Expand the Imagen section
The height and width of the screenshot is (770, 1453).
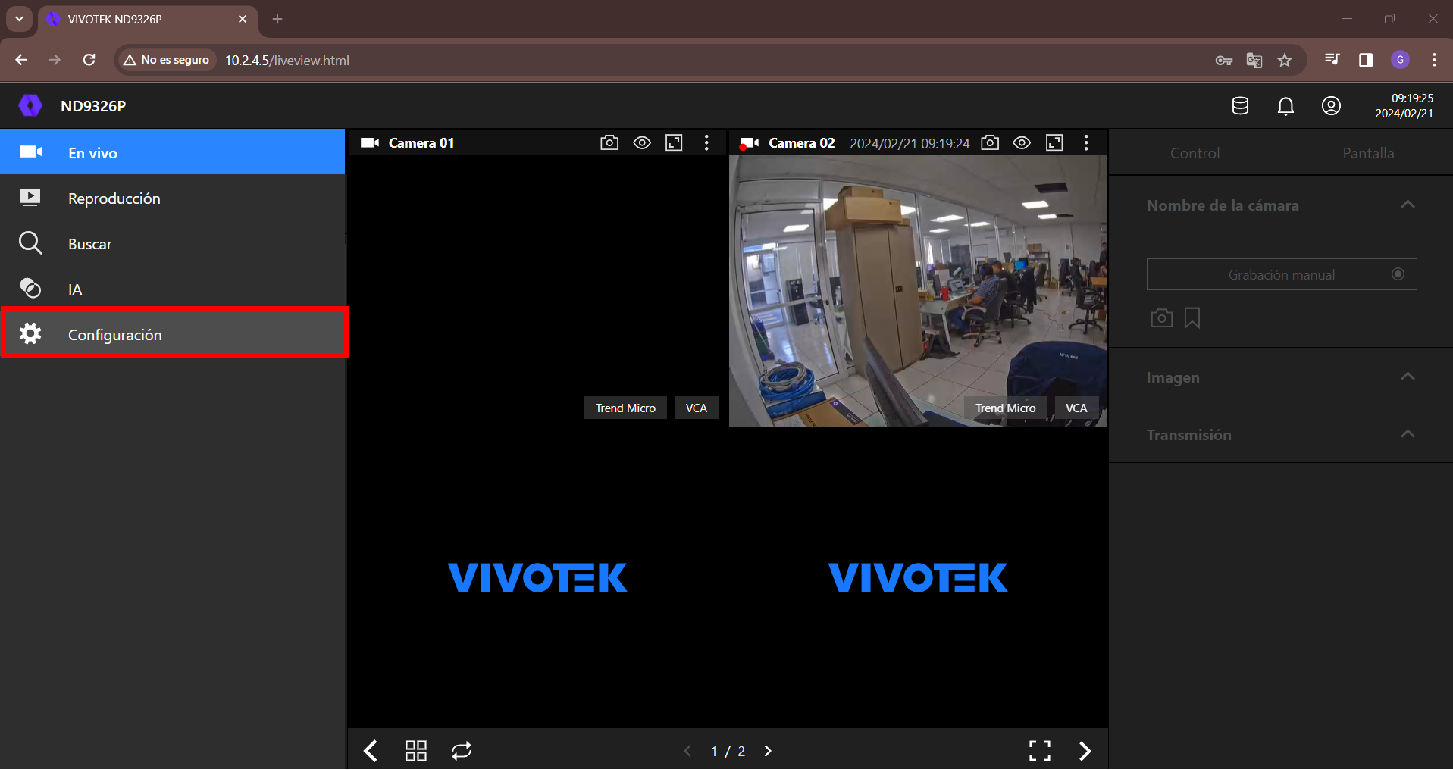pyautogui.click(x=1408, y=377)
